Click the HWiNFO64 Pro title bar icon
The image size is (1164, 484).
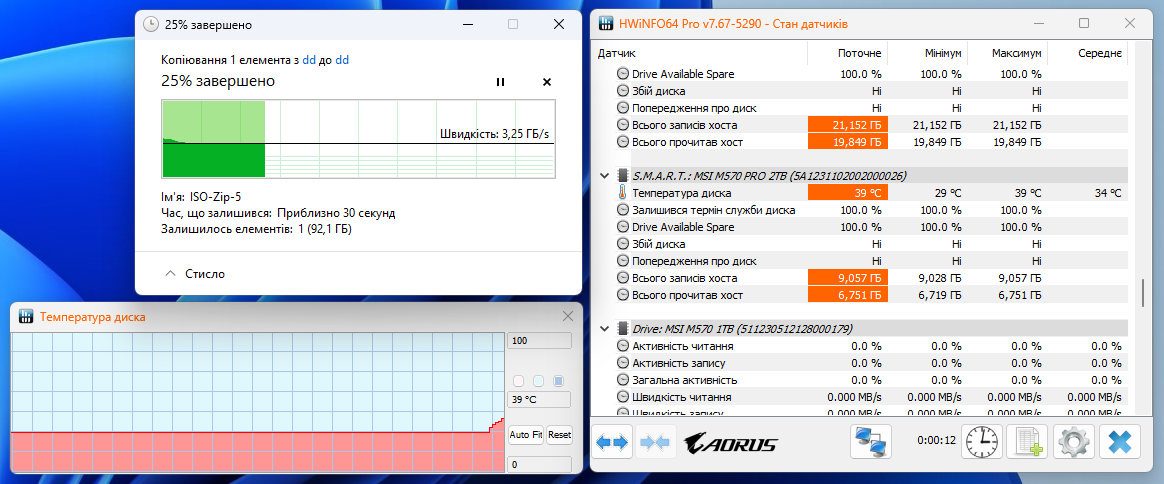pos(606,24)
